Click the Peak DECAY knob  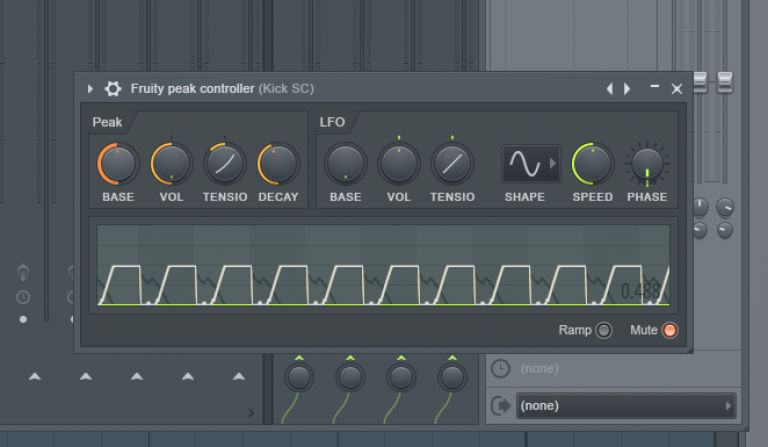point(278,164)
